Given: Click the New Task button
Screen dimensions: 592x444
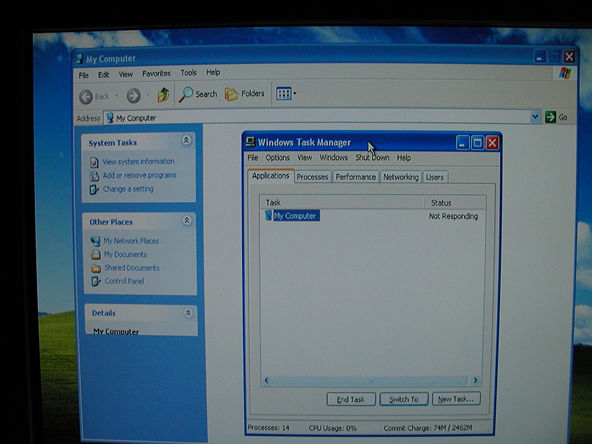Looking at the screenshot, I should [456, 399].
